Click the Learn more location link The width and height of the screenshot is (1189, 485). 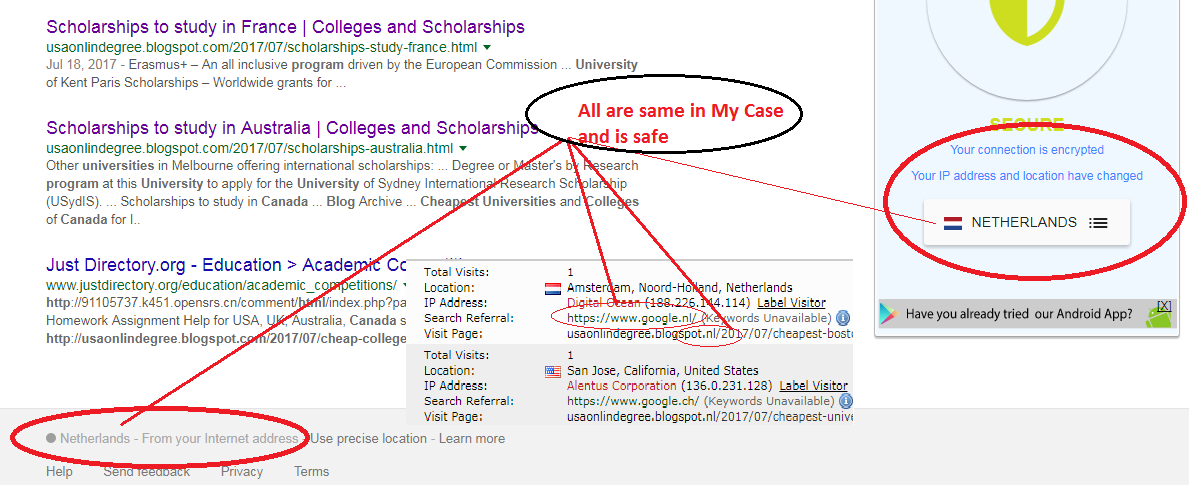point(472,439)
